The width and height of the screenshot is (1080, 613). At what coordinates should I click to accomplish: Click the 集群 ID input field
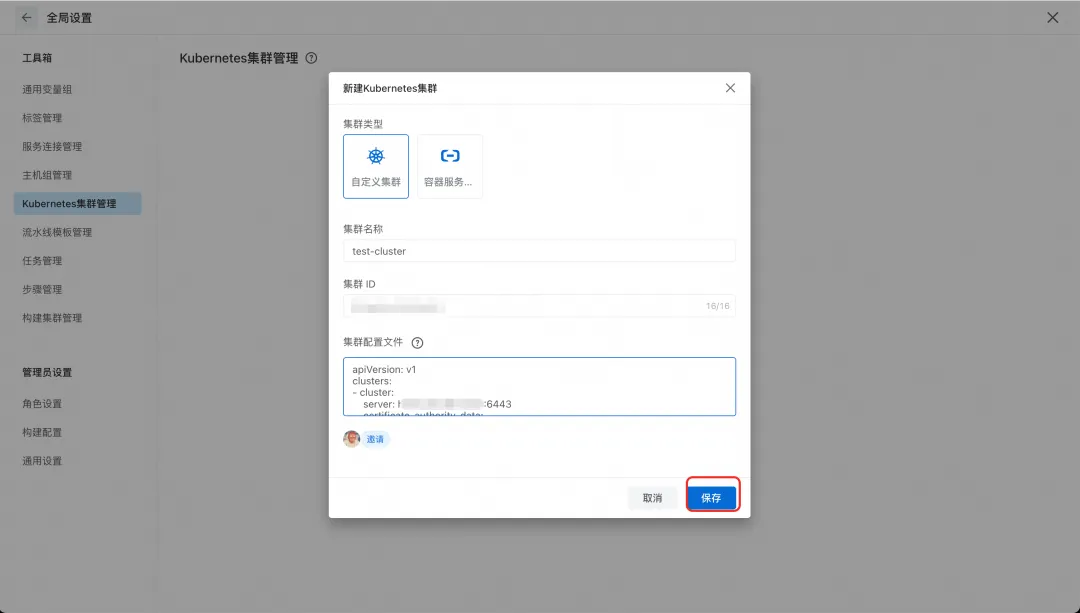click(539, 306)
